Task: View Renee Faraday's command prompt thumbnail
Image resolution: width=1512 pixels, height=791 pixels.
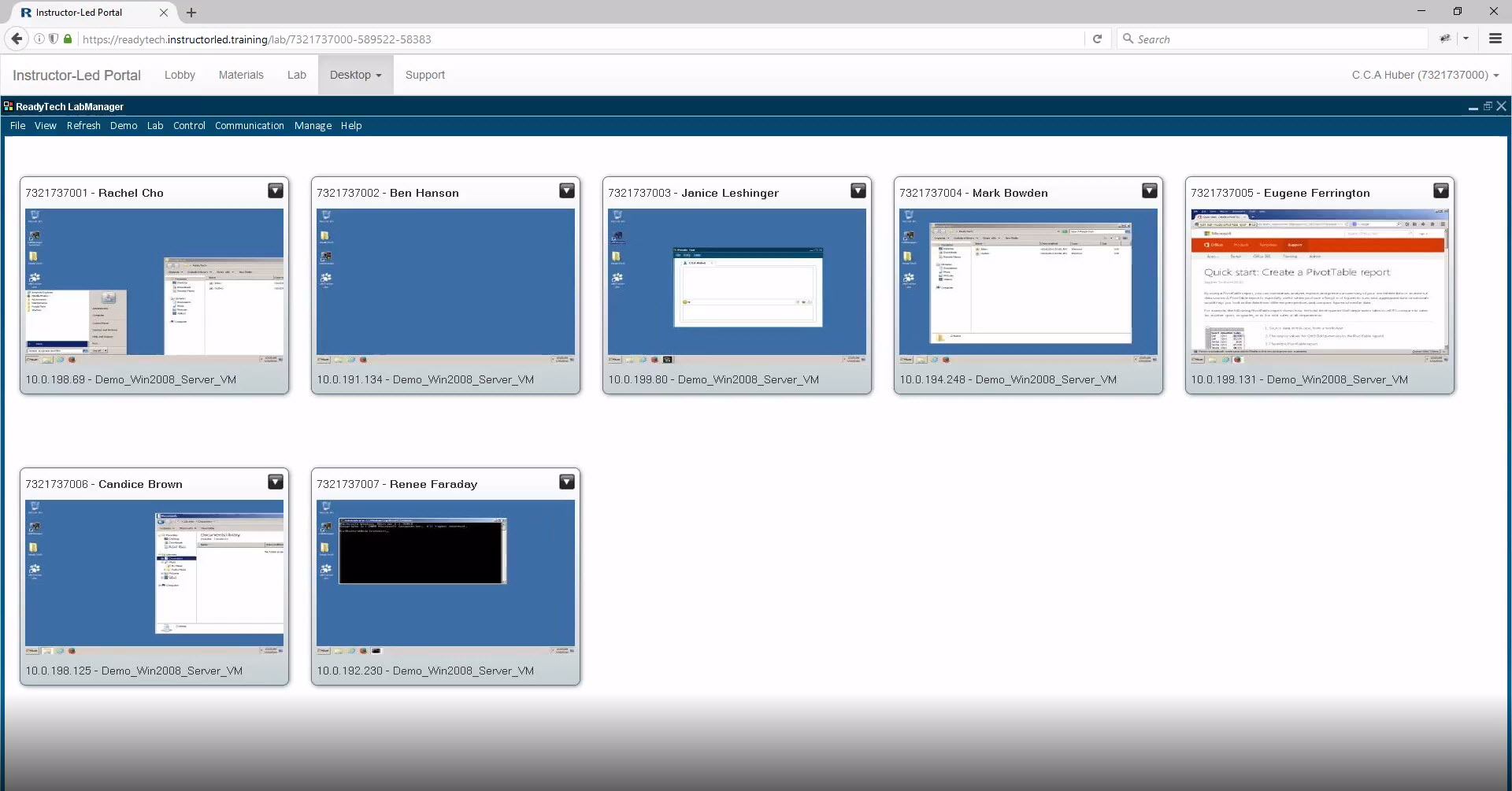Action: pyautogui.click(x=445, y=576)
